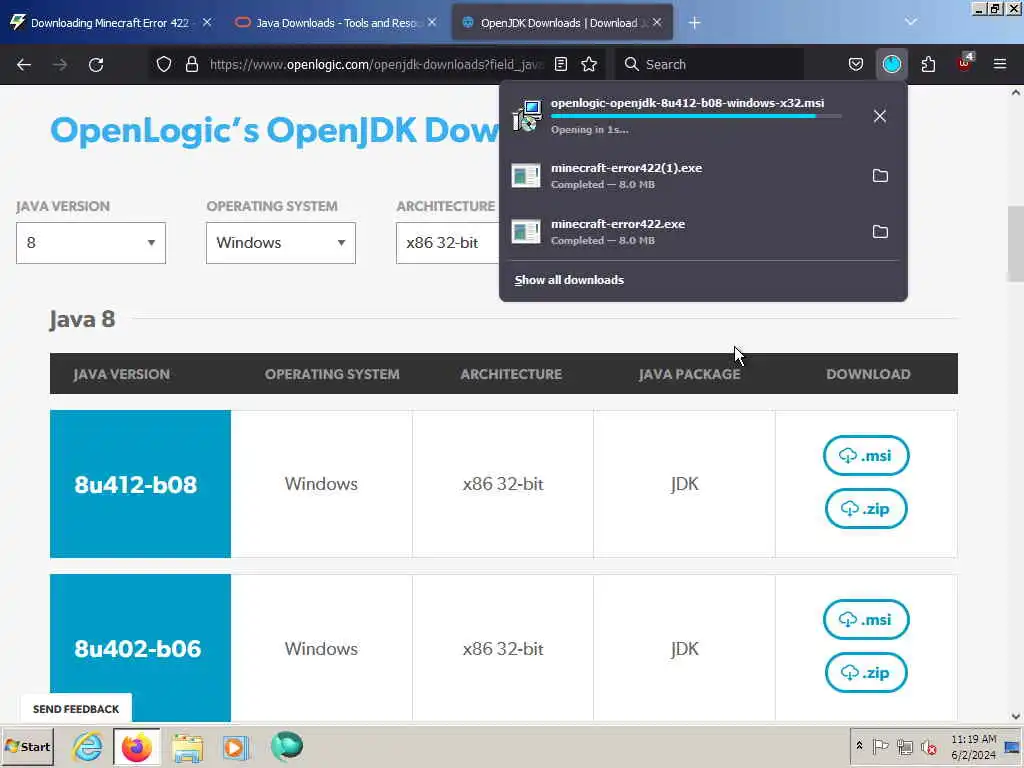
Task: Close the OpenJDK Downloads tab
Action: pos(657,22)
